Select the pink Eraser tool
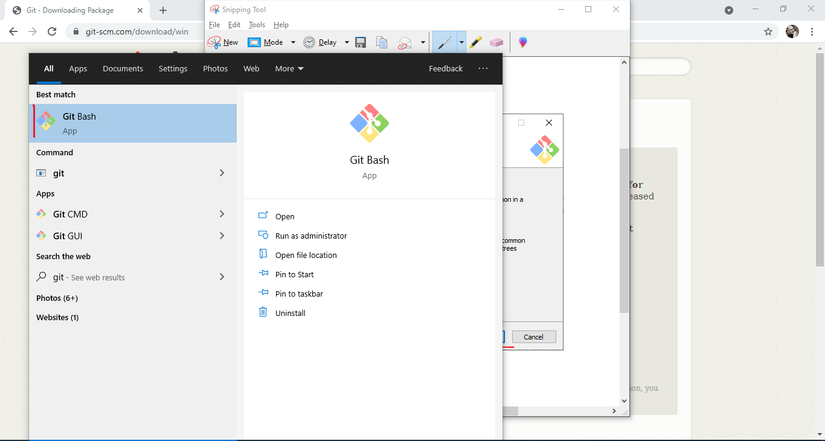The height and width of the screenshot is (441, 825). (496, 43)
